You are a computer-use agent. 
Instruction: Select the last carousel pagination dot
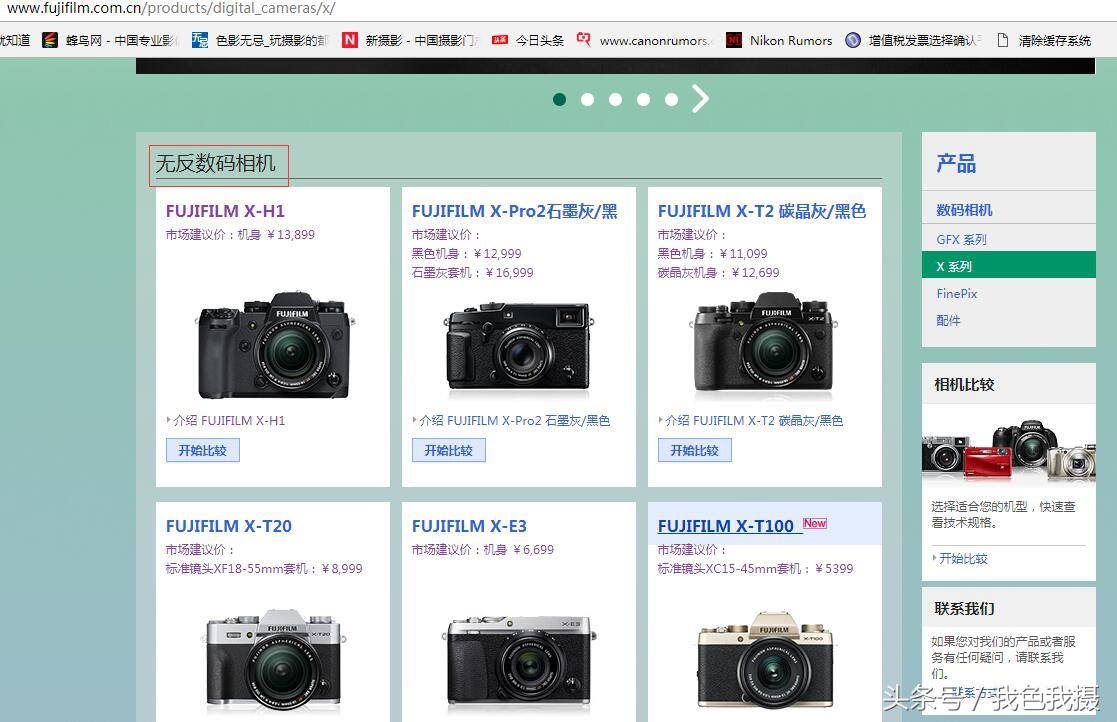click(671, 99)
